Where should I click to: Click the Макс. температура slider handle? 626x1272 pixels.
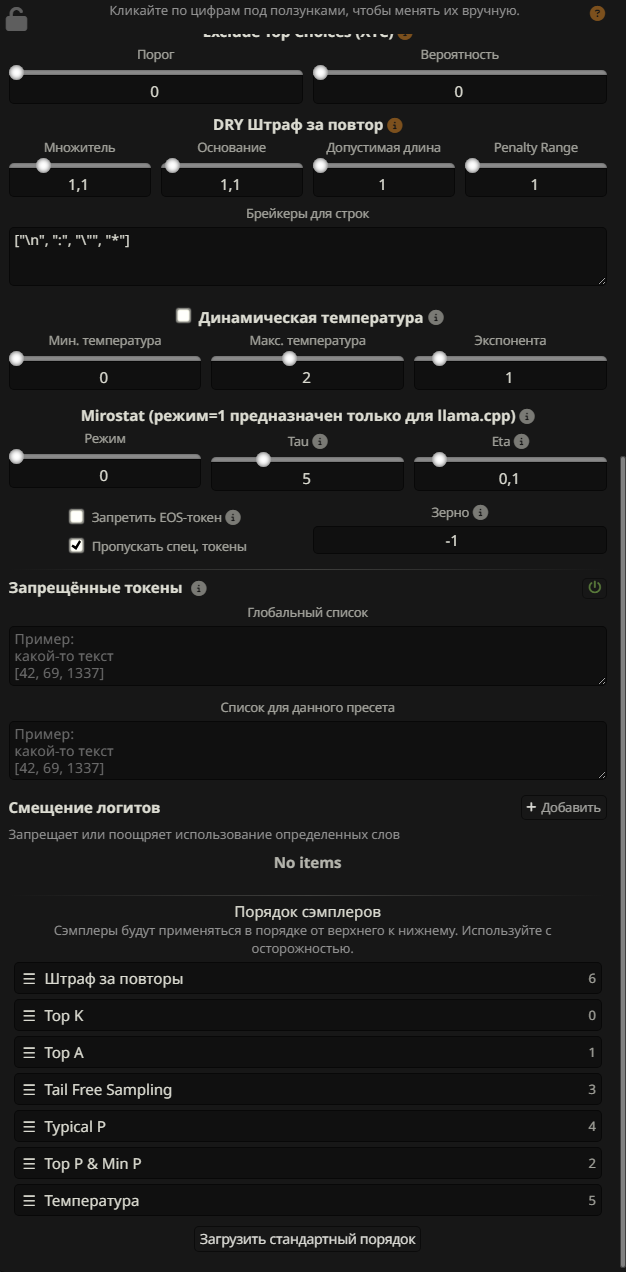(289, 358)
